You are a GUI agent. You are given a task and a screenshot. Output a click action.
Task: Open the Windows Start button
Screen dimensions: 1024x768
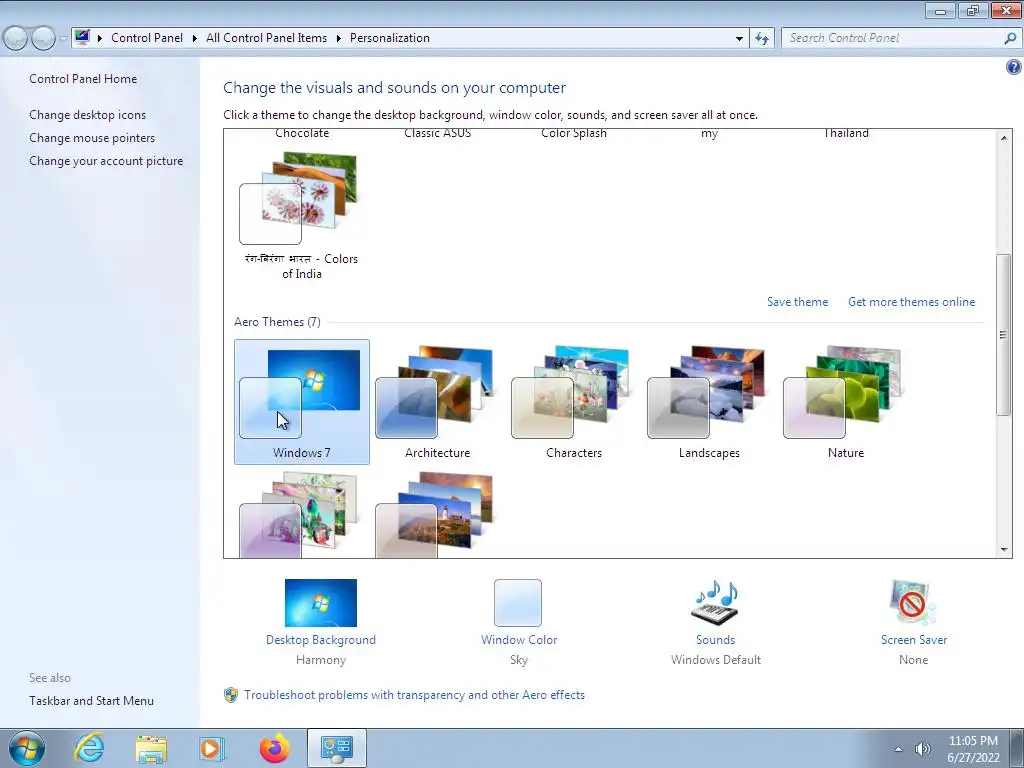(26, 748)
